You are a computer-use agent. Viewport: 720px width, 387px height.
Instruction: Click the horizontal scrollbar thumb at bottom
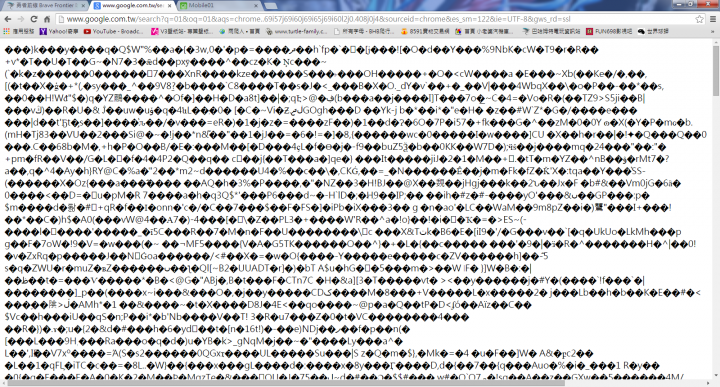(x=286, y=383)
